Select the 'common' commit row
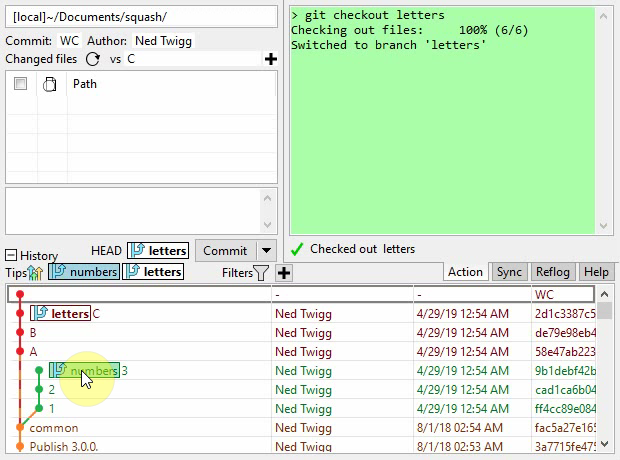The width and height of the screenshot is (620, 460). coord(54,427)
